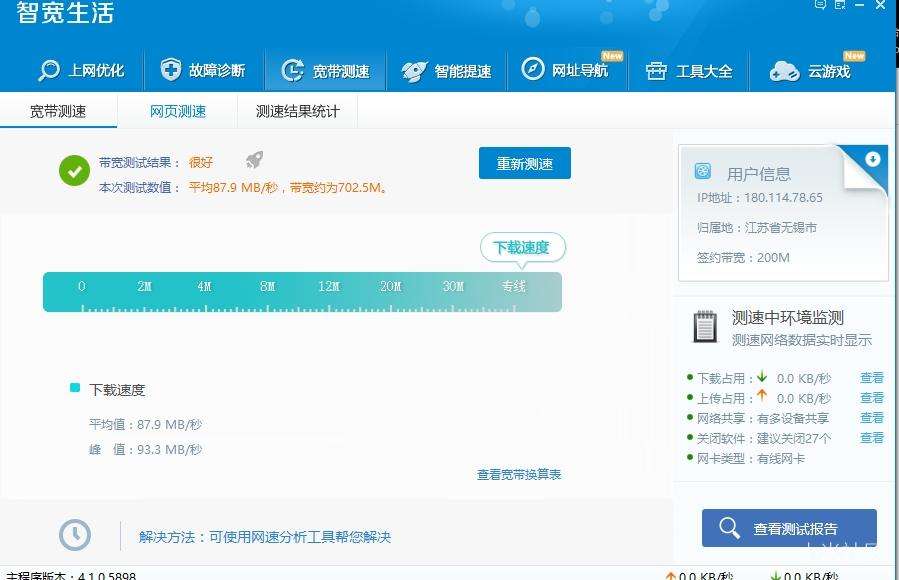Click the 归属地：江苏省无锡市 text

[x=757, y=228]
